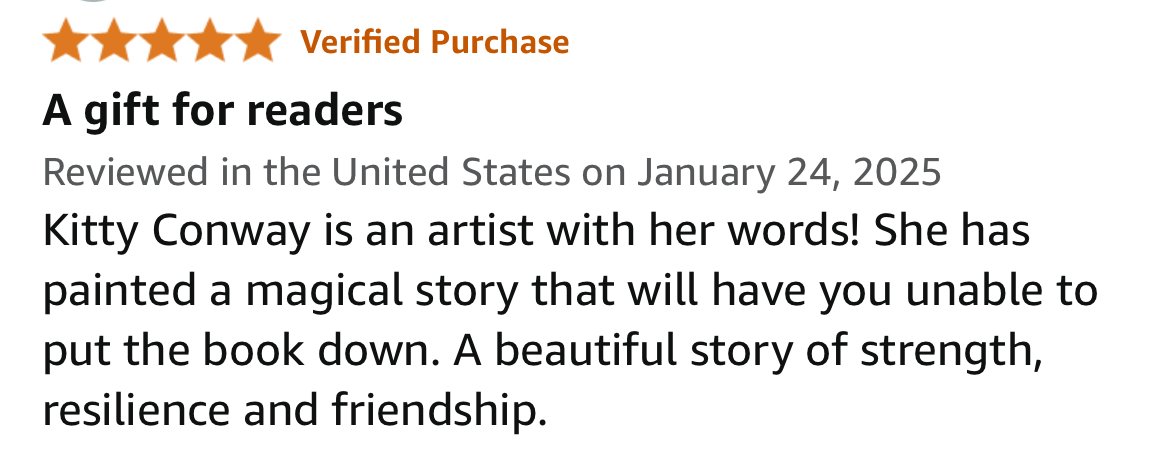The image size is (1170, 457).
Task: Click the January 24, 2025 date text
Action: [789, 172]
